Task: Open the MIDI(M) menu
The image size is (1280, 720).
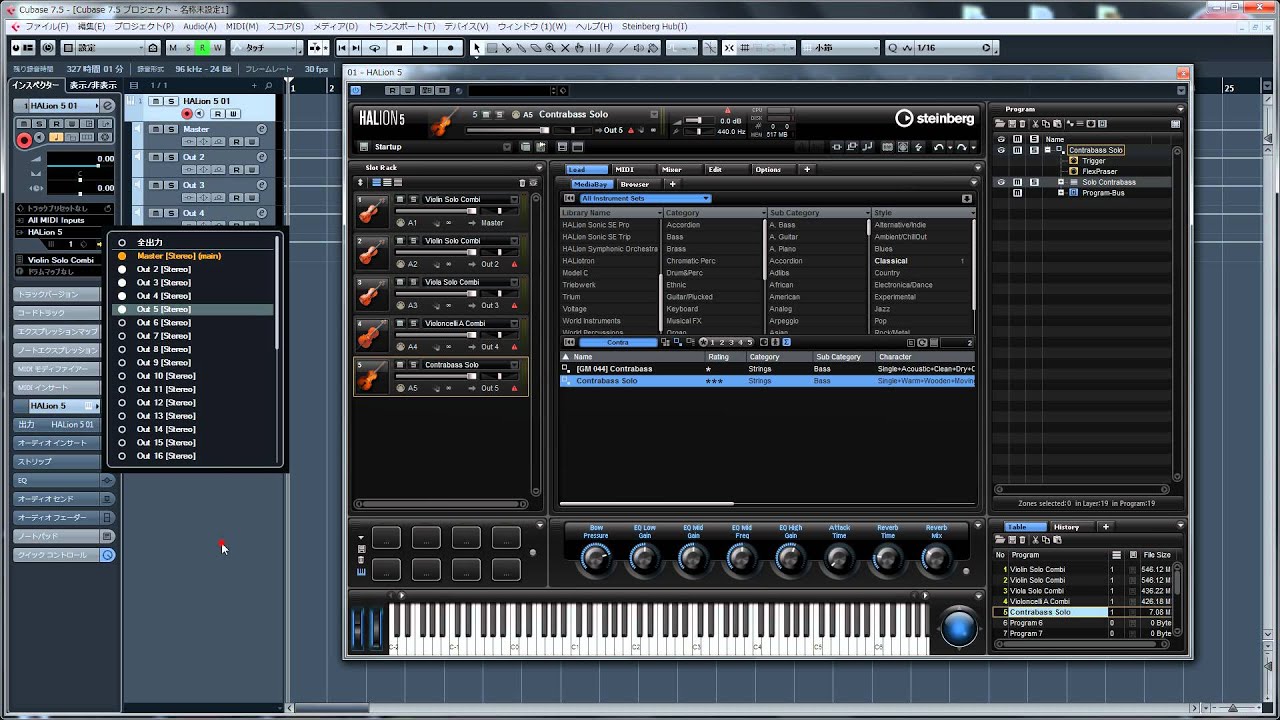Action: [x=242, y=26]
